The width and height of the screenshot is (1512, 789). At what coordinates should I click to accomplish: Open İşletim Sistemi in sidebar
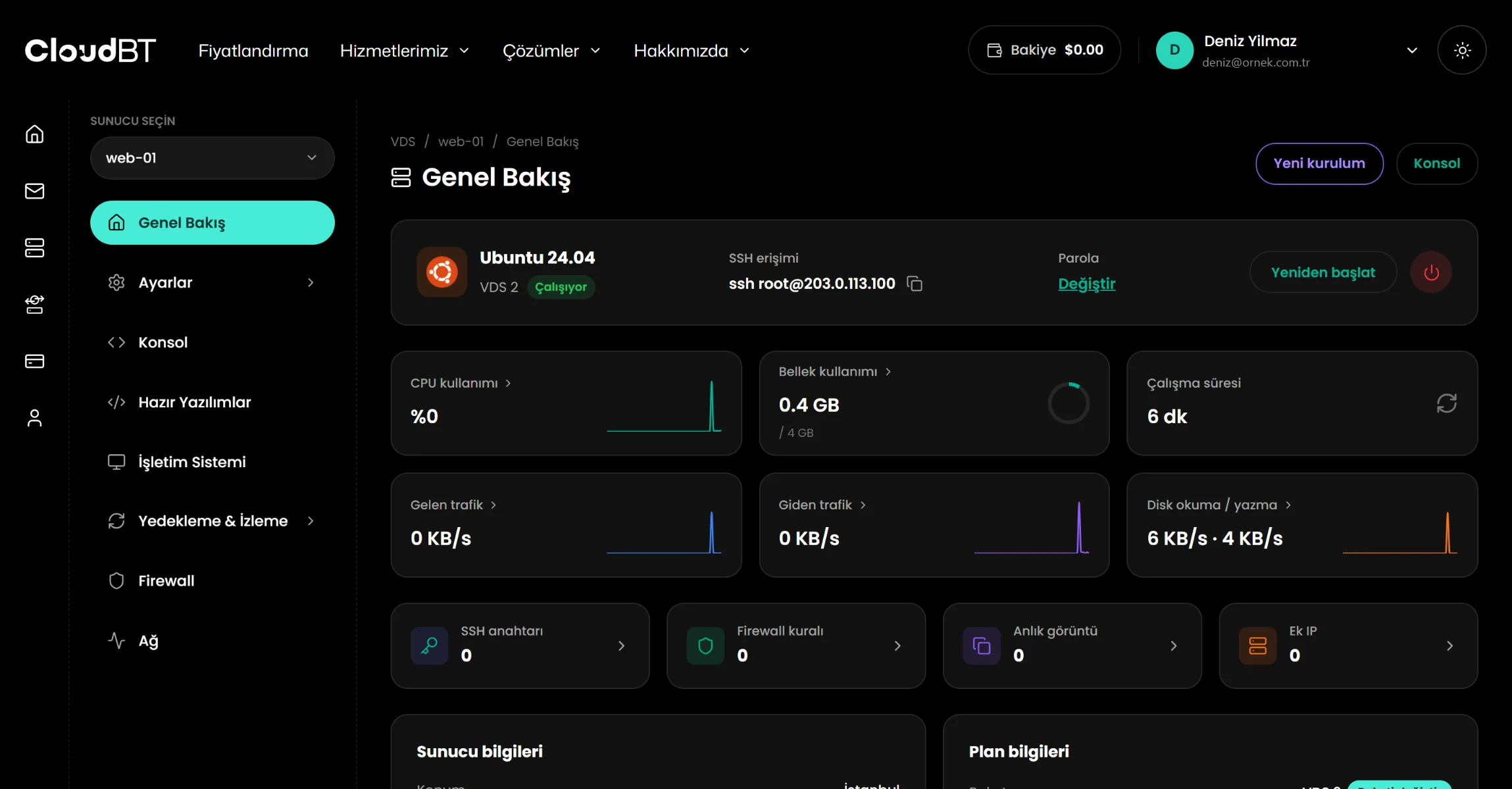pyautogui.click(x=213, y=462)
